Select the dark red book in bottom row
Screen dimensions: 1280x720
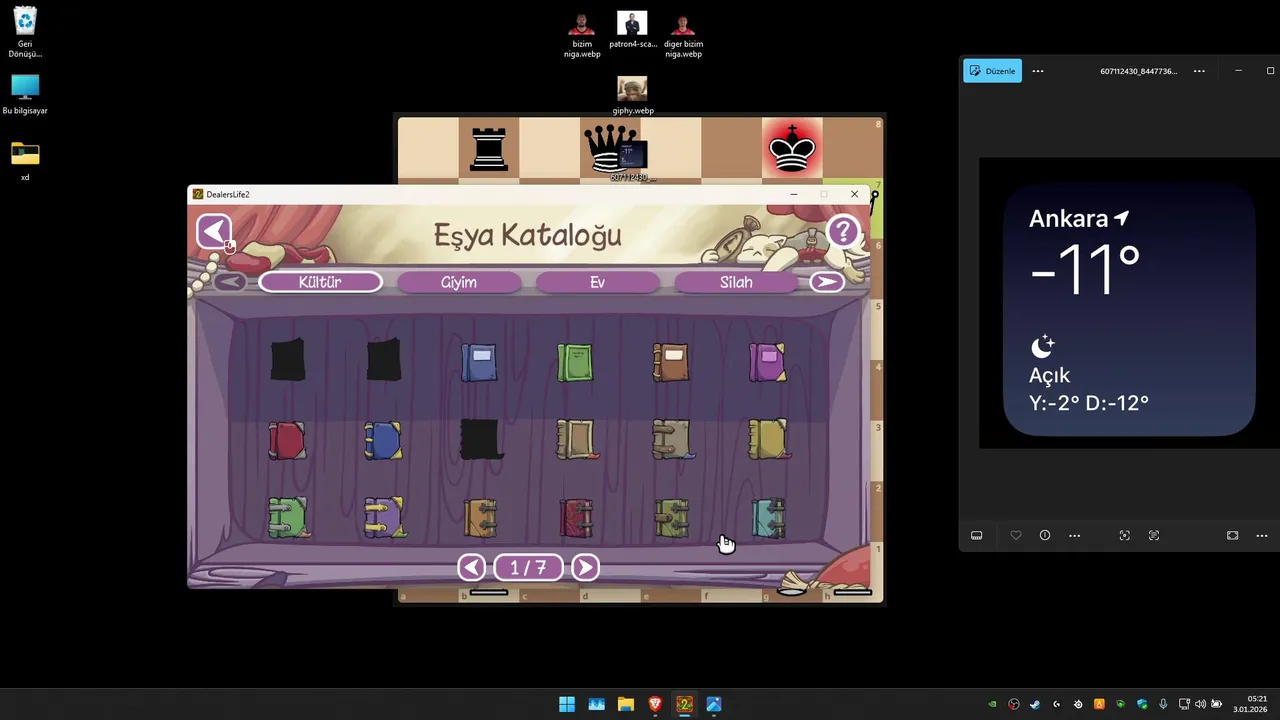click(576, 518)
